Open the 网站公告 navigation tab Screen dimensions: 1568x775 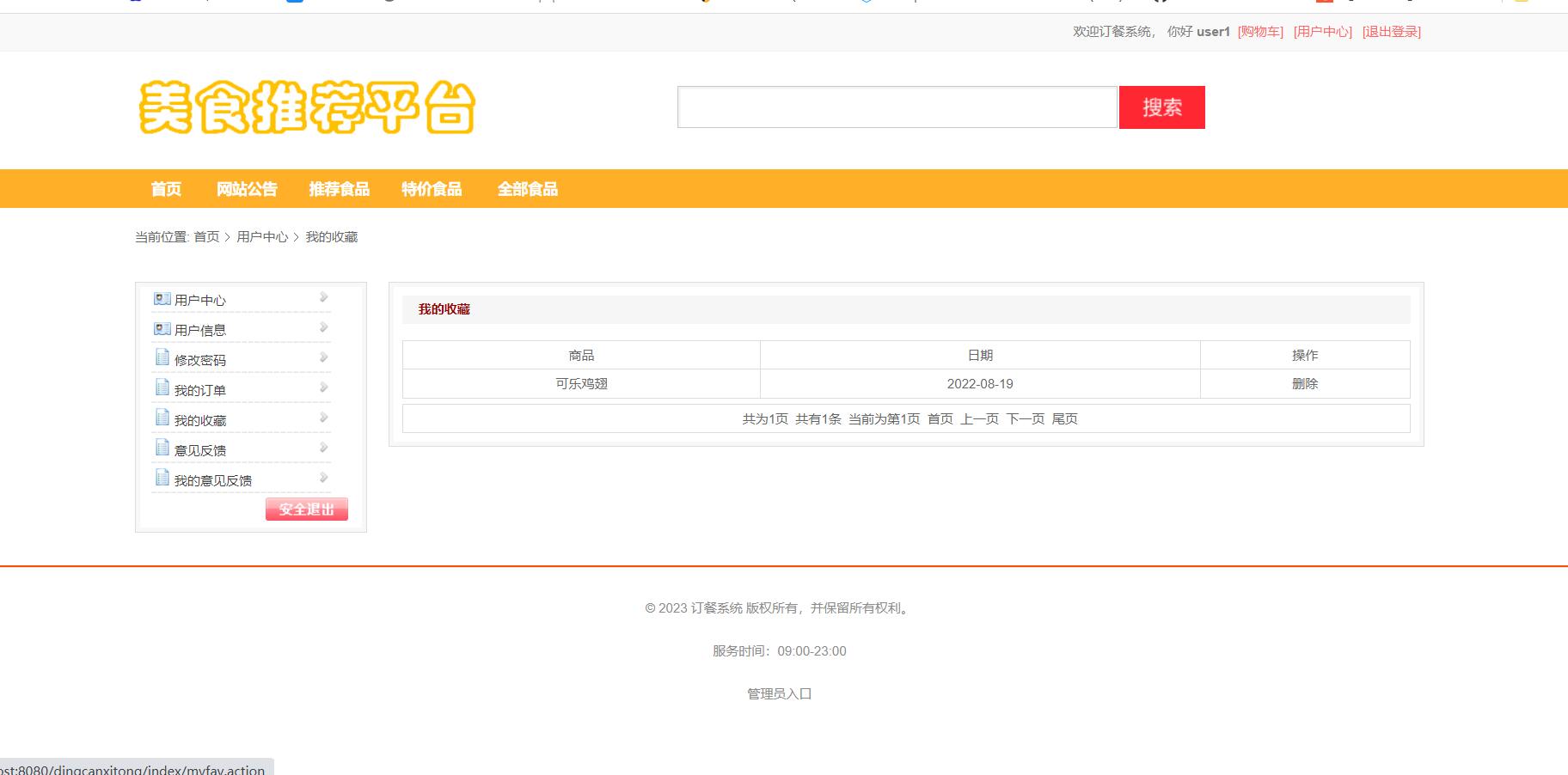[x=247, y=189]
